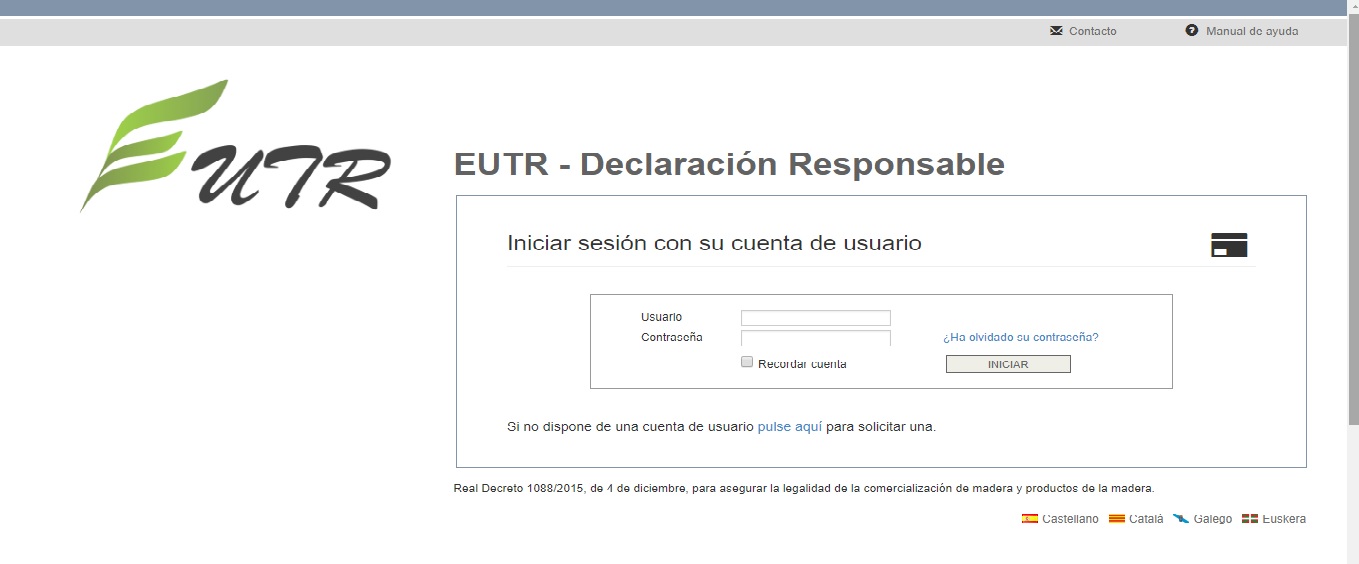Open the Contacto link
The width and height of the screenshot is (1359, 564).
(x=1092, y=31)
